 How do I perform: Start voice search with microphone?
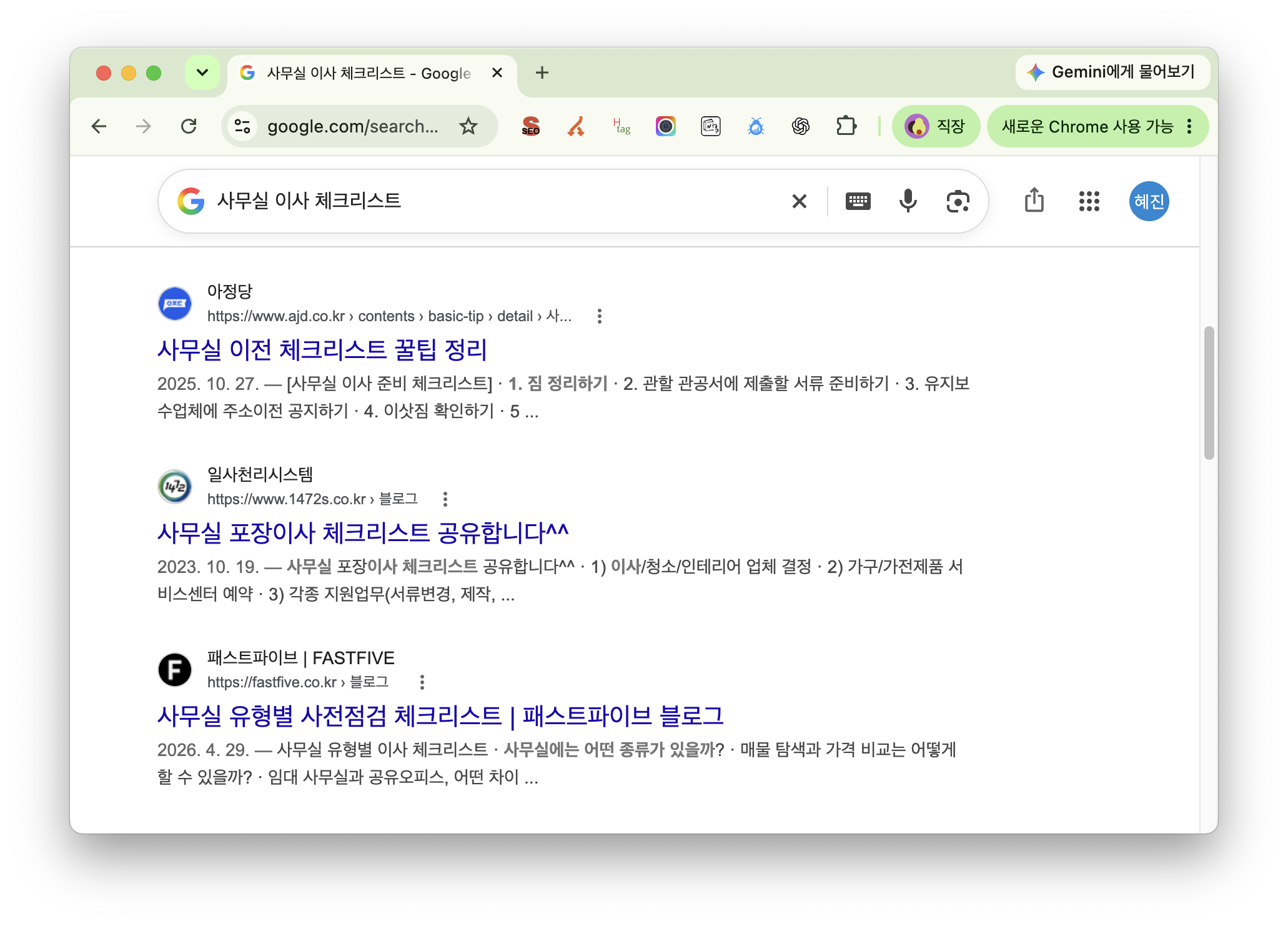[908, 201]
